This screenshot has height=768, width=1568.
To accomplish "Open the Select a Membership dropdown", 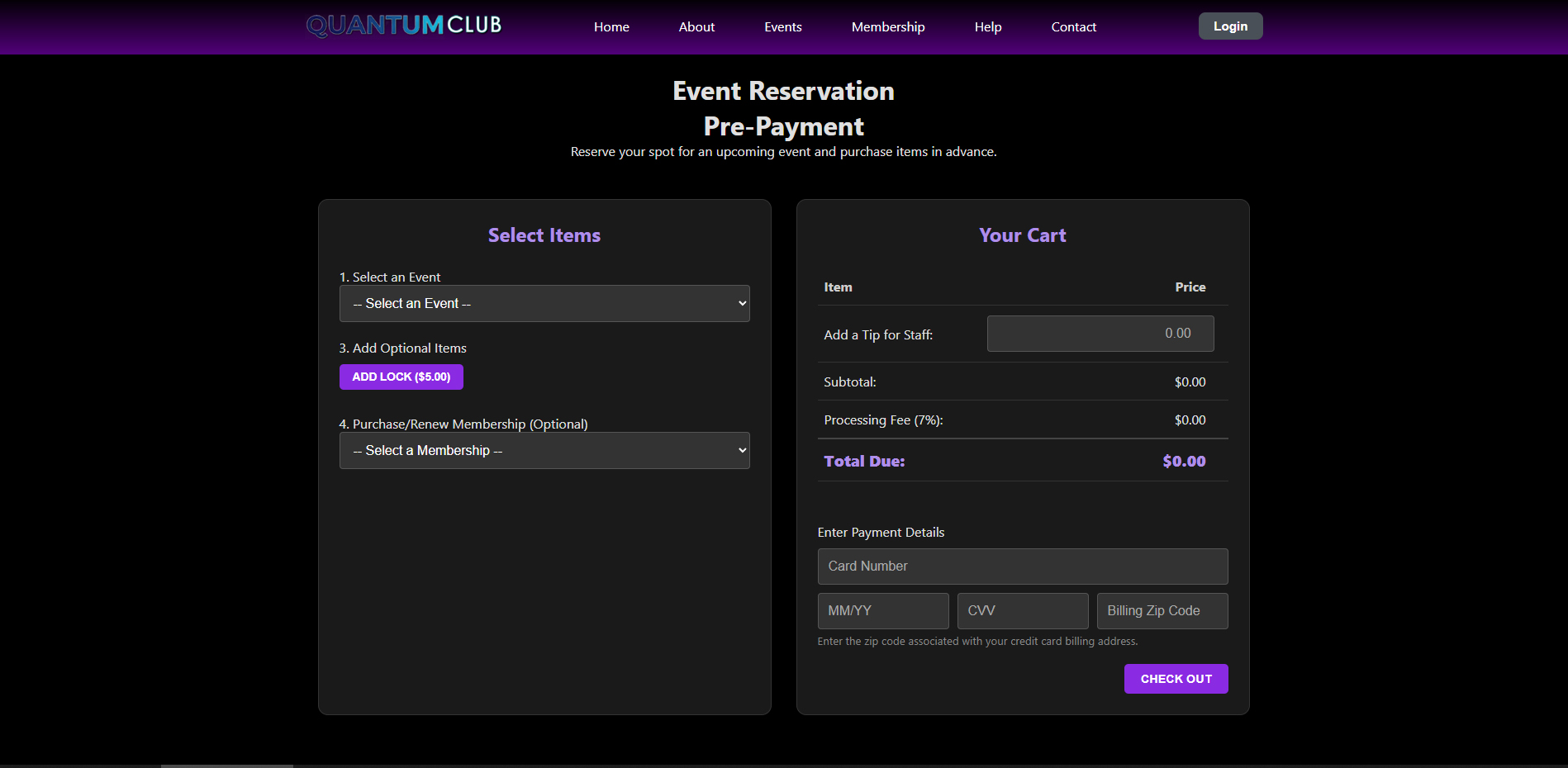I will (x=544, y=450).
